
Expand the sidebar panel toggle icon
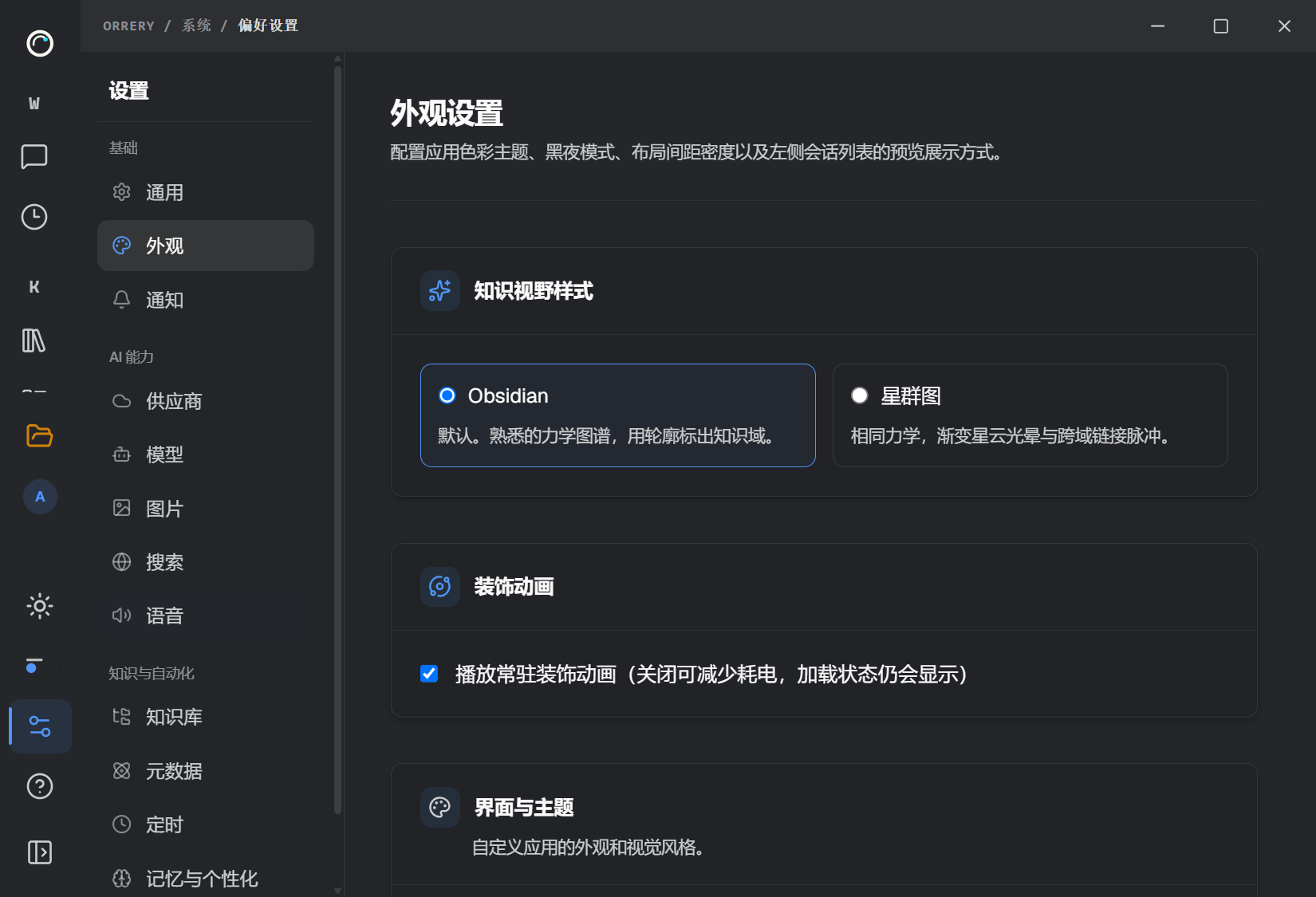pyautogui.click(x=40, y=852)
